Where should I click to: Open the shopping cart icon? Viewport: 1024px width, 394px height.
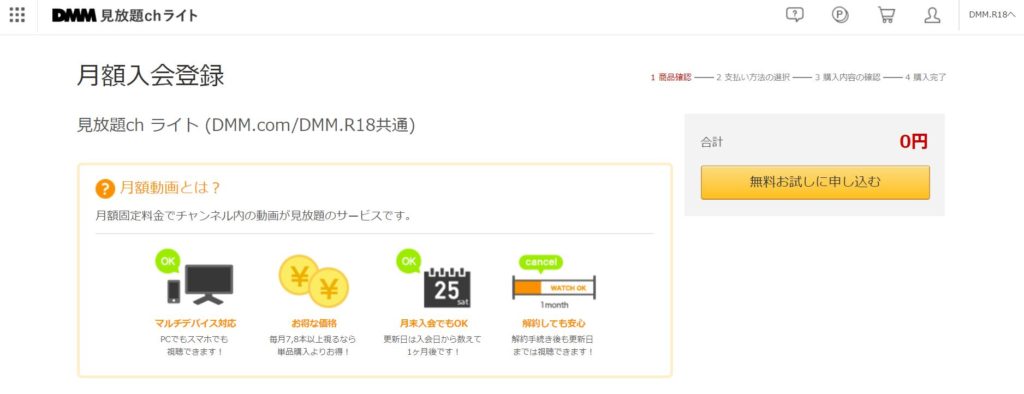click(886, 15)
